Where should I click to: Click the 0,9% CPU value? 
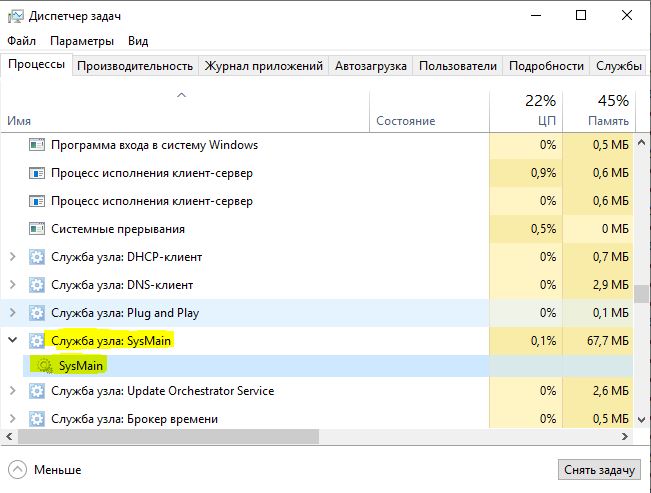tap(543, 173)
